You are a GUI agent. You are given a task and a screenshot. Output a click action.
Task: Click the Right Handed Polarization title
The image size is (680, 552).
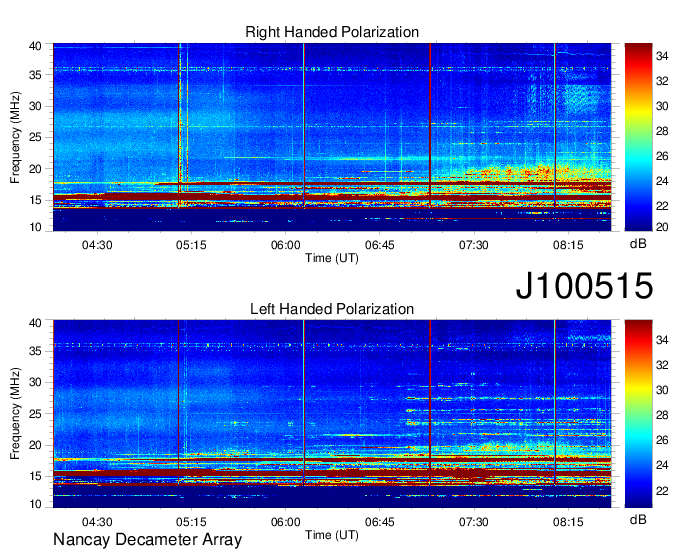(332, 32)
